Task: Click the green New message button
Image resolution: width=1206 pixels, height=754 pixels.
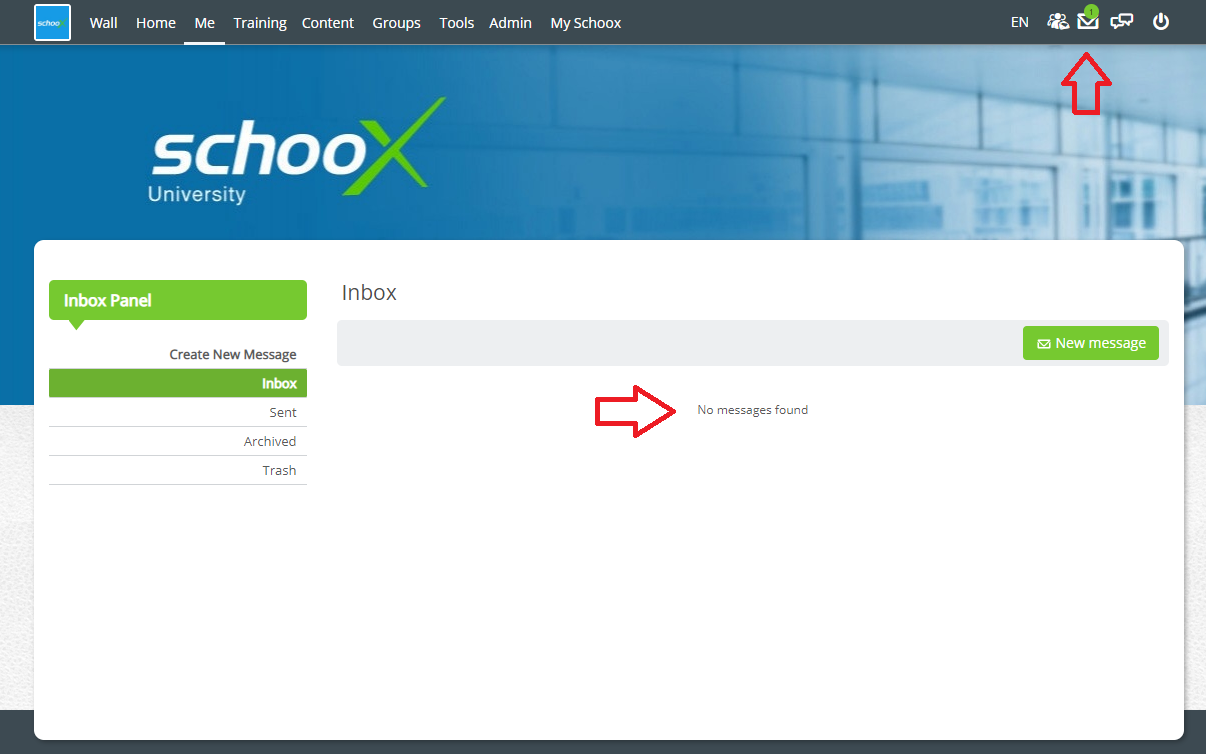Action: coord(1091,343)
